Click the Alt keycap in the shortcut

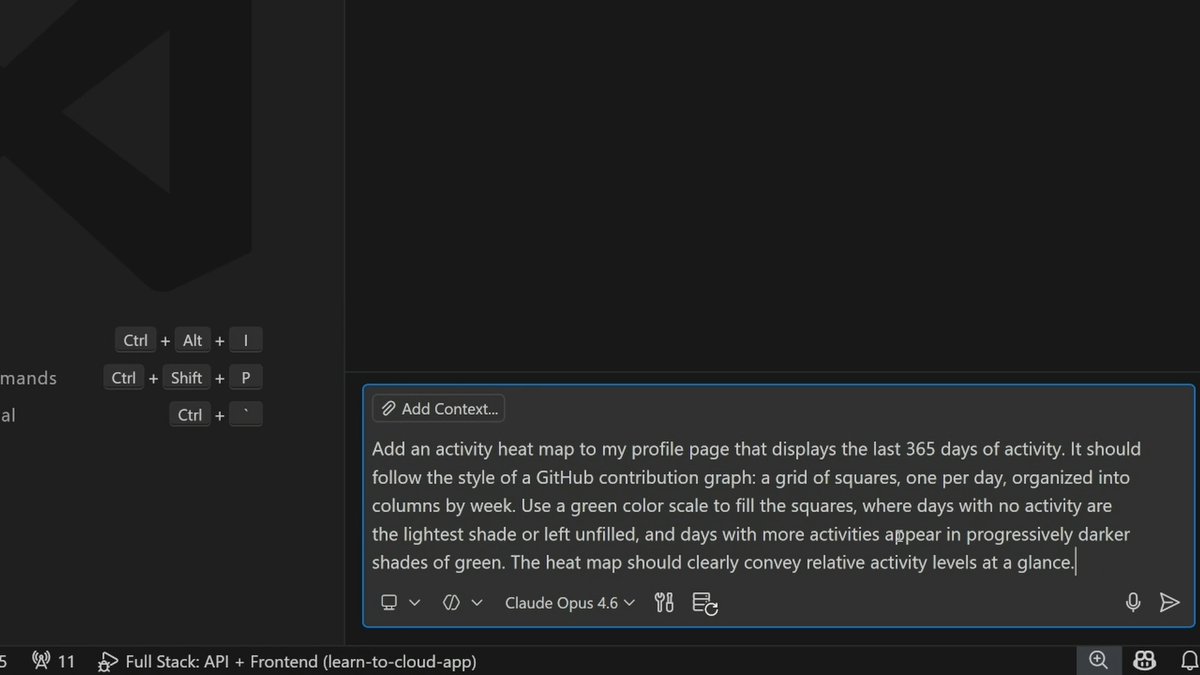click(x=193, y=340)
